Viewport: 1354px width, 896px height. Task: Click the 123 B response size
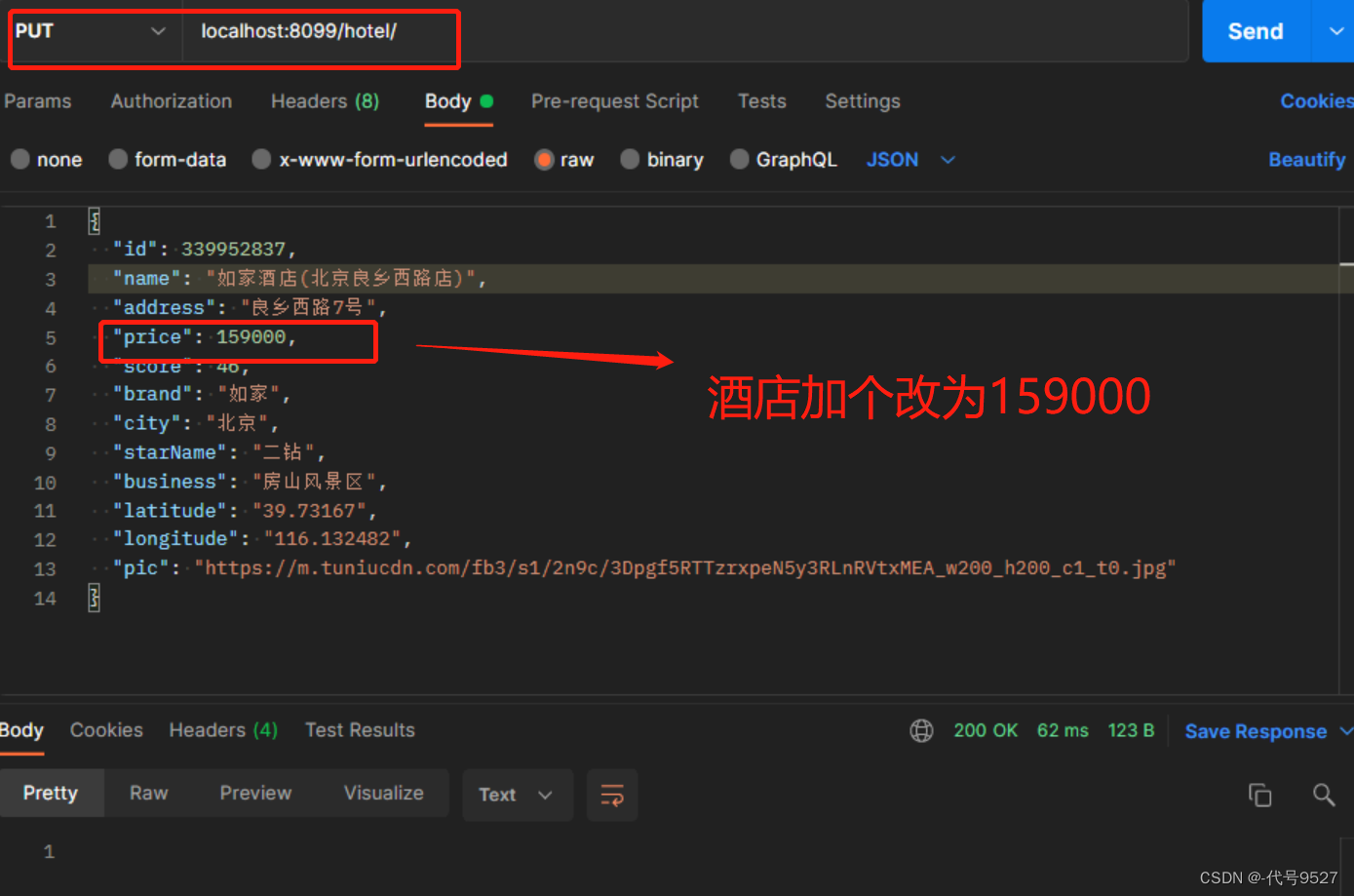click(x=1131, y=731)
